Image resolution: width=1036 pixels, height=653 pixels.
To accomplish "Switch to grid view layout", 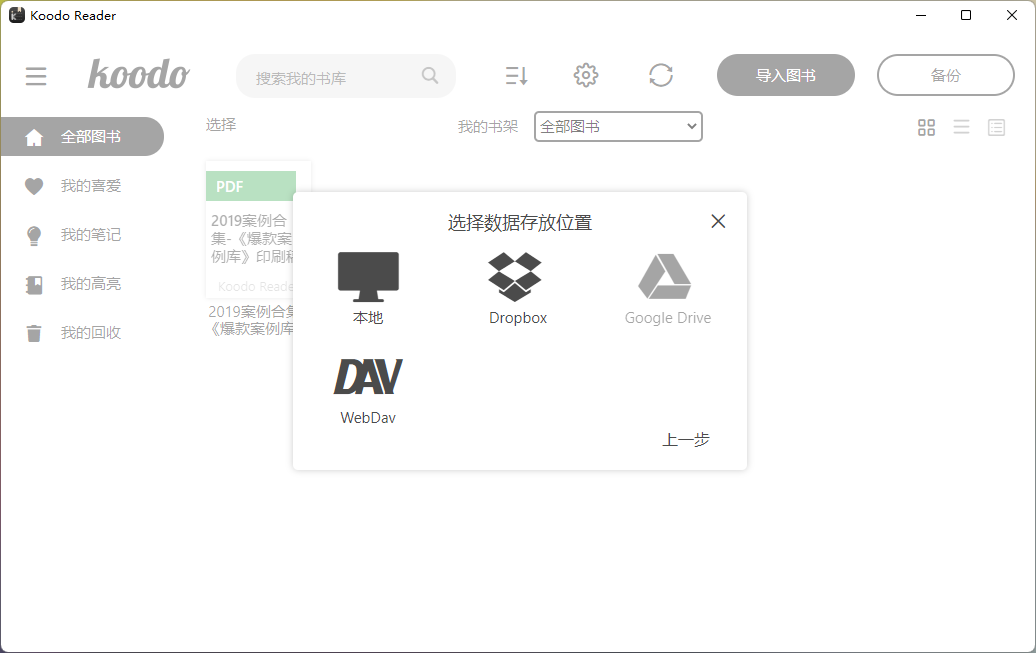I will tap(926, 127).
